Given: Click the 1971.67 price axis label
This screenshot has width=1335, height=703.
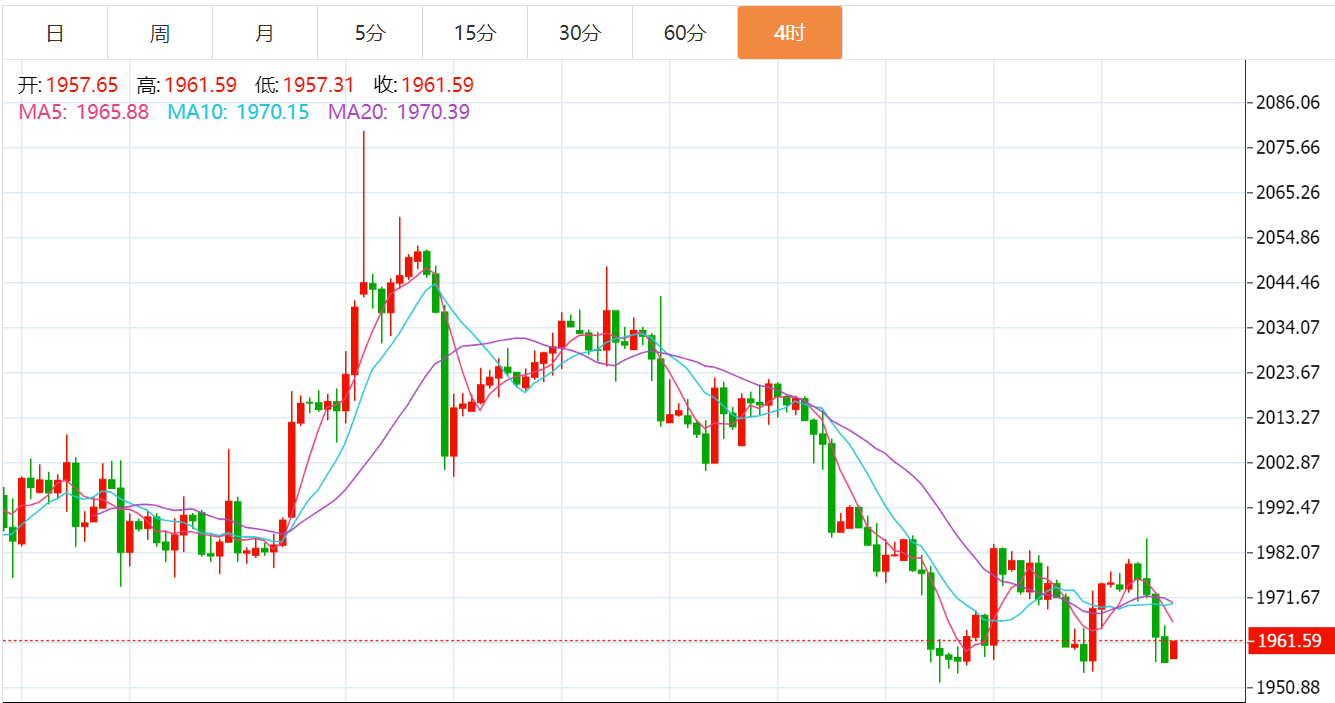Looking at the screenshot, I should (x=1289, y=597).
